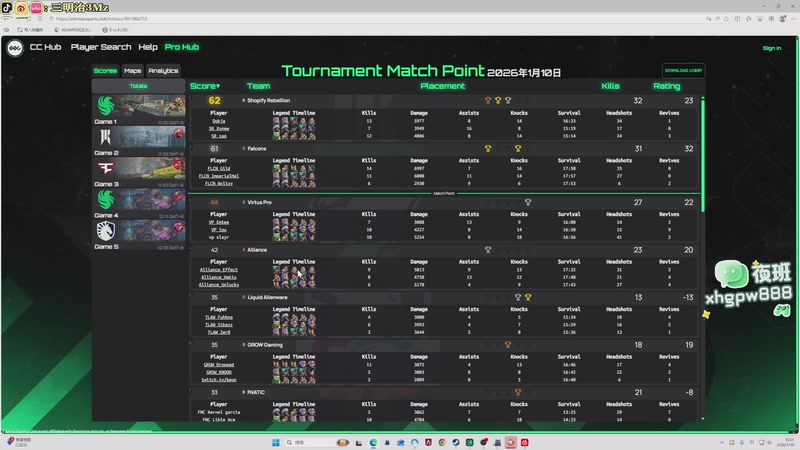Screen dimensions: 800x450
Task: Click browser home icon
Action: click(x=40, y=19)
